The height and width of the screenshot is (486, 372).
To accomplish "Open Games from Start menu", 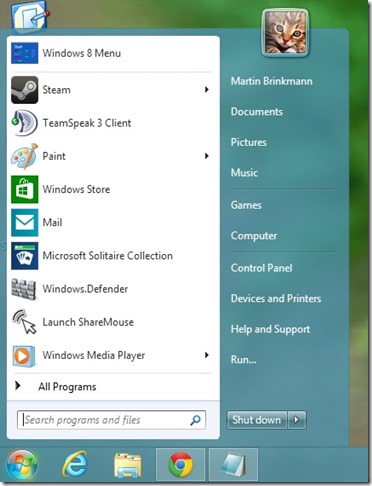I will click(246, 205).
